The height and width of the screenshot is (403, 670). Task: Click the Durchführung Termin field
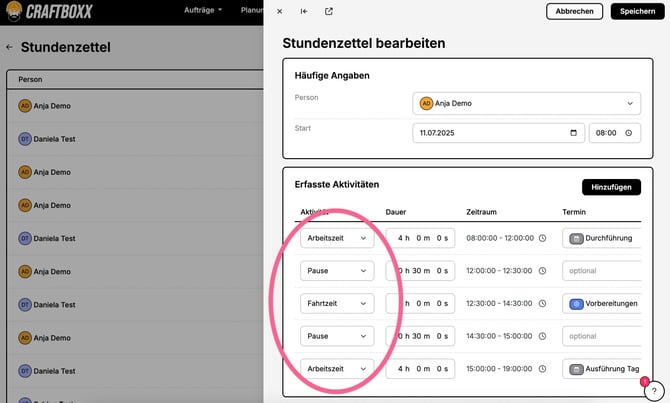coord(602,238)
